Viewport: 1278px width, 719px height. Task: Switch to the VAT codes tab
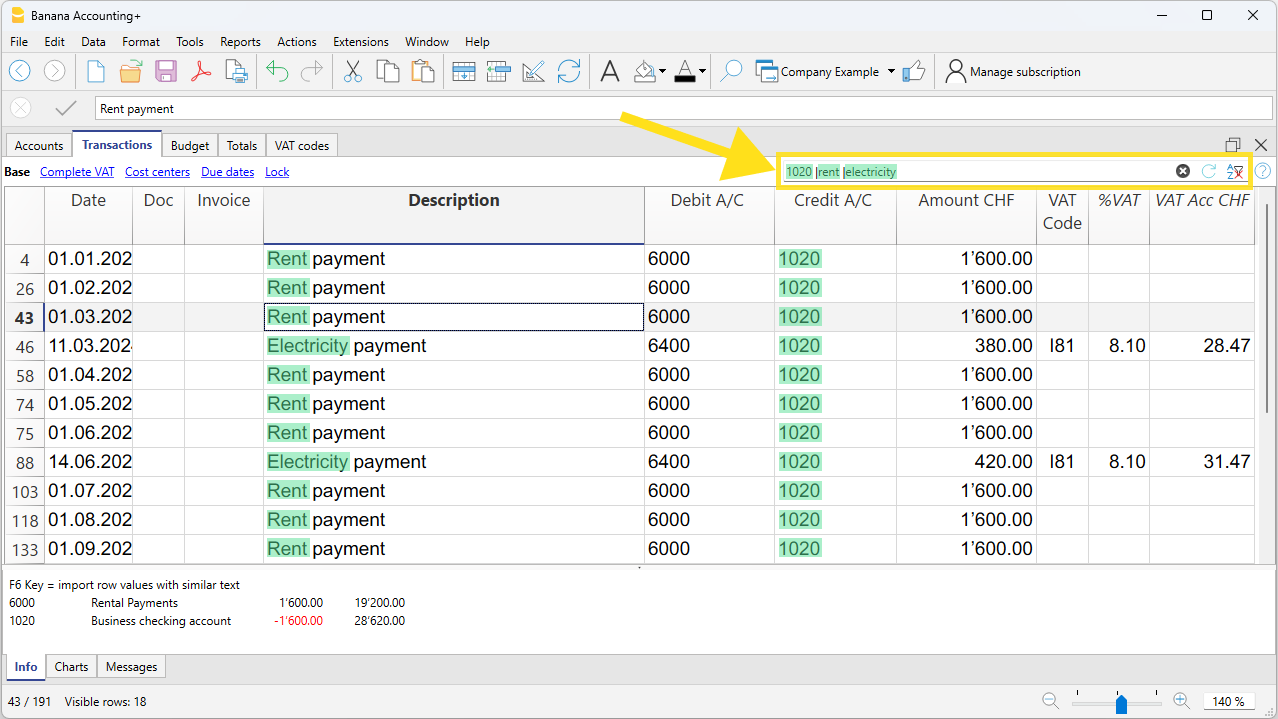click(301, 146)
